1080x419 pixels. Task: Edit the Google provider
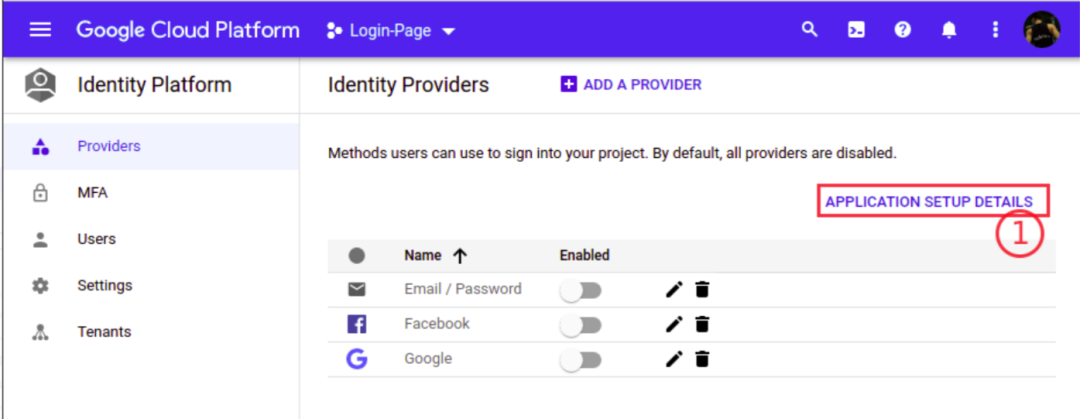pos(674,359)
